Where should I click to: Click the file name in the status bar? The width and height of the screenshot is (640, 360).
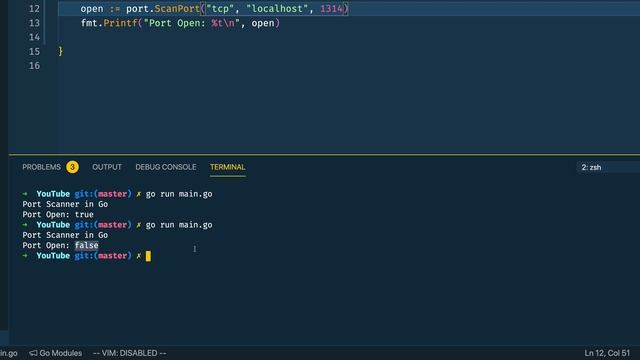[9, 353]
